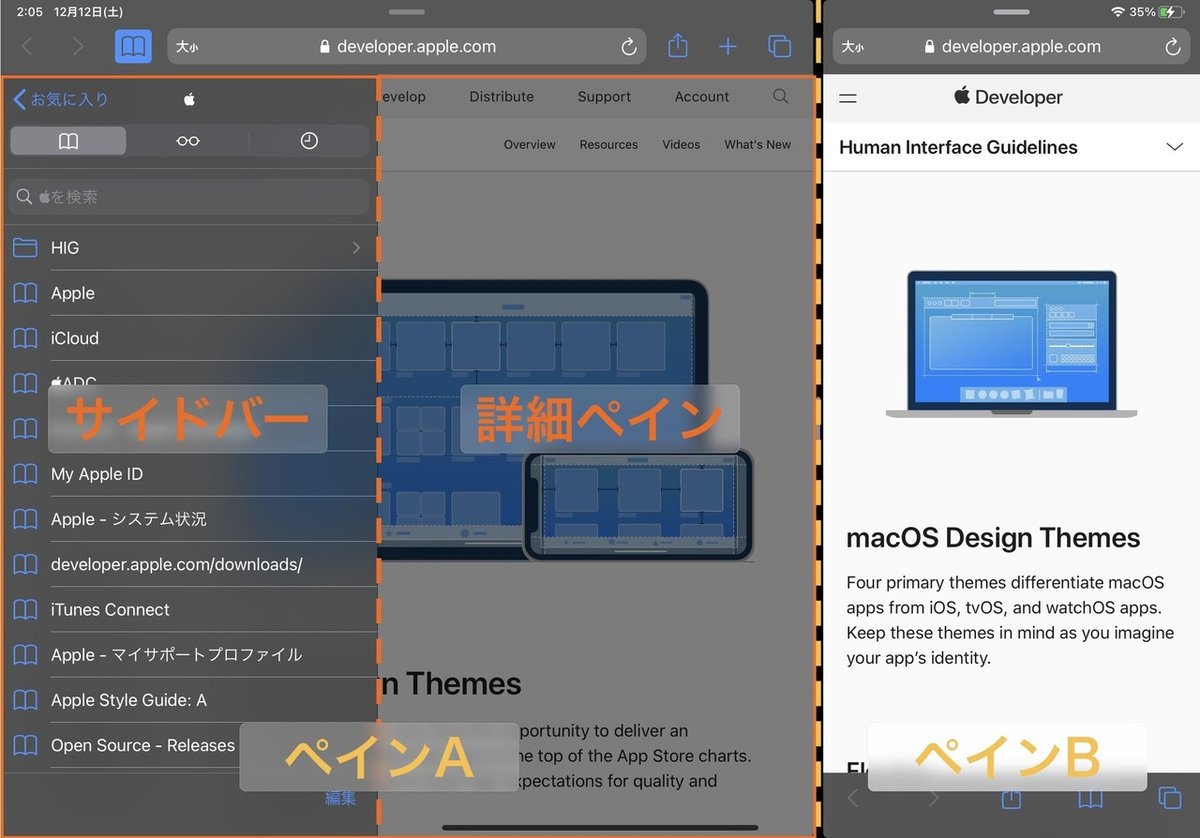Open Support in the website navigation
The height and width of the screenshot is (838, 1200).
tap(604, 97)
